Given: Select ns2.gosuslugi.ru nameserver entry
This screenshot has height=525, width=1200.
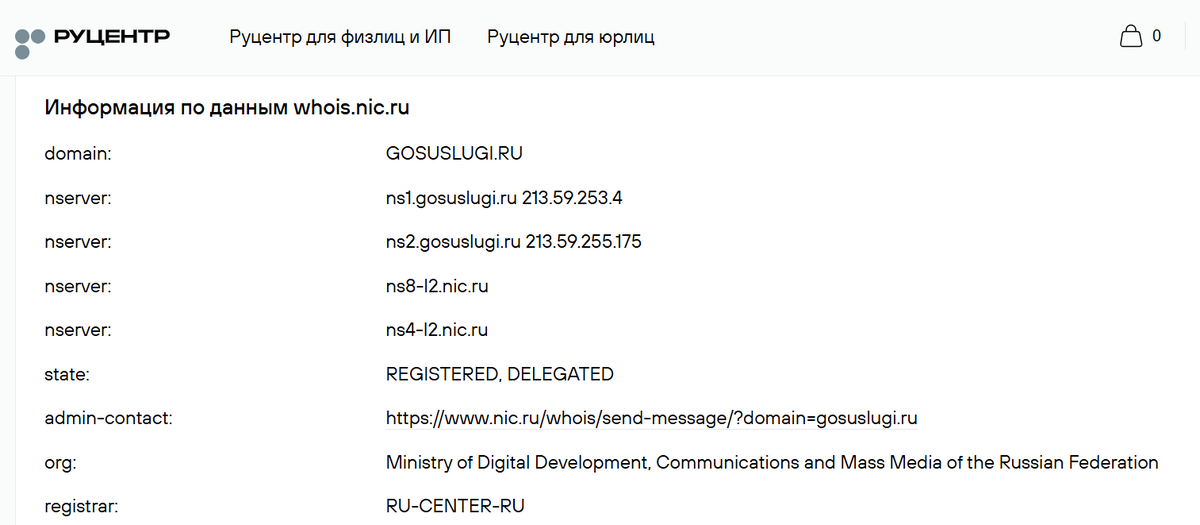Looking at the screenshot, I should (x=513, y=242).
